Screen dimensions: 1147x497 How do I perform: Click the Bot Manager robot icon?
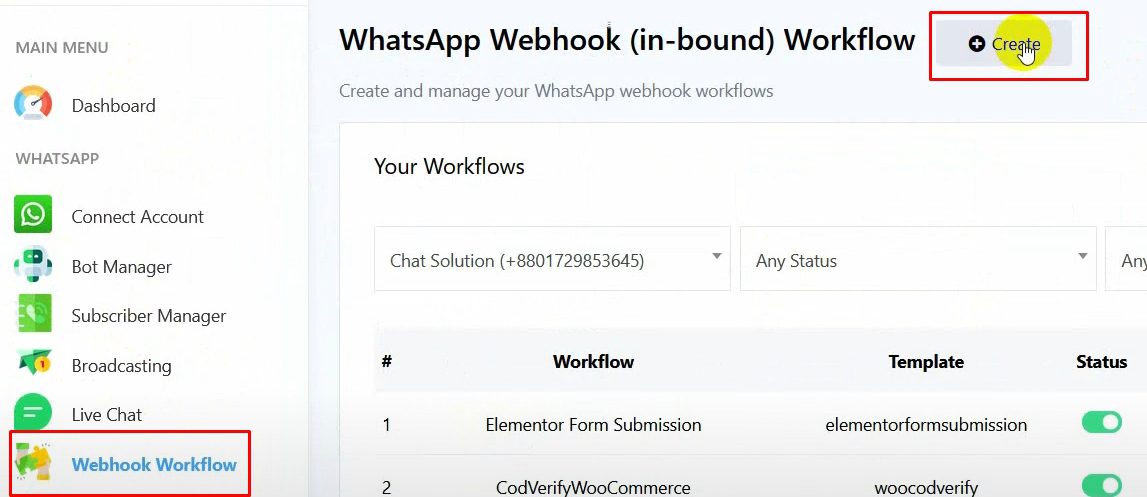tap(33, 266)
